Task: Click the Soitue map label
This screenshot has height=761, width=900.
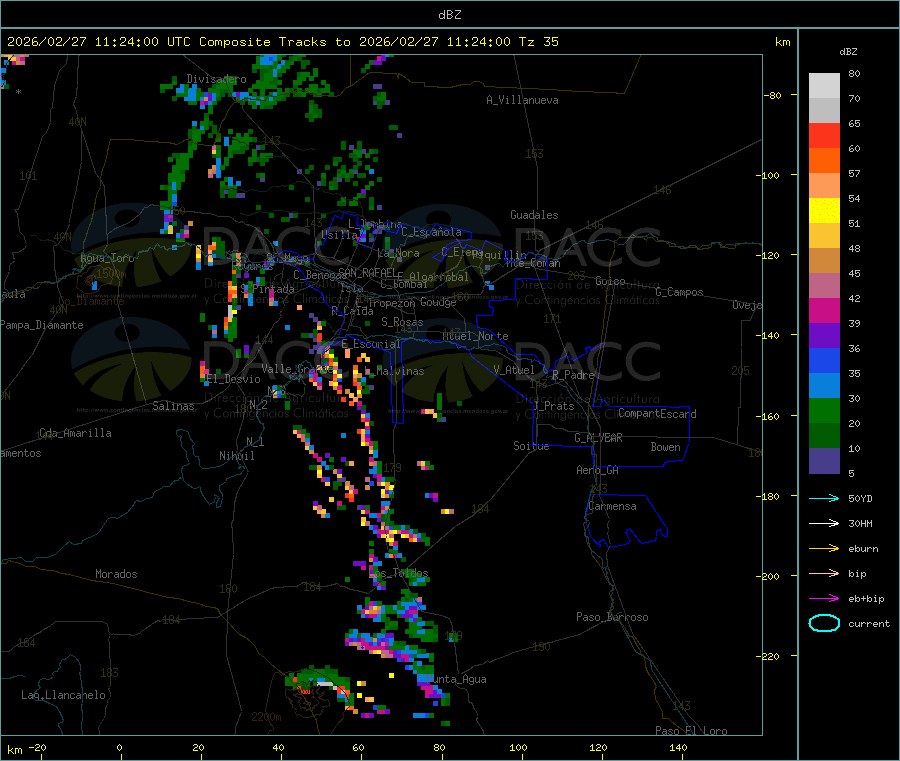Action: (x=531, y=446)
